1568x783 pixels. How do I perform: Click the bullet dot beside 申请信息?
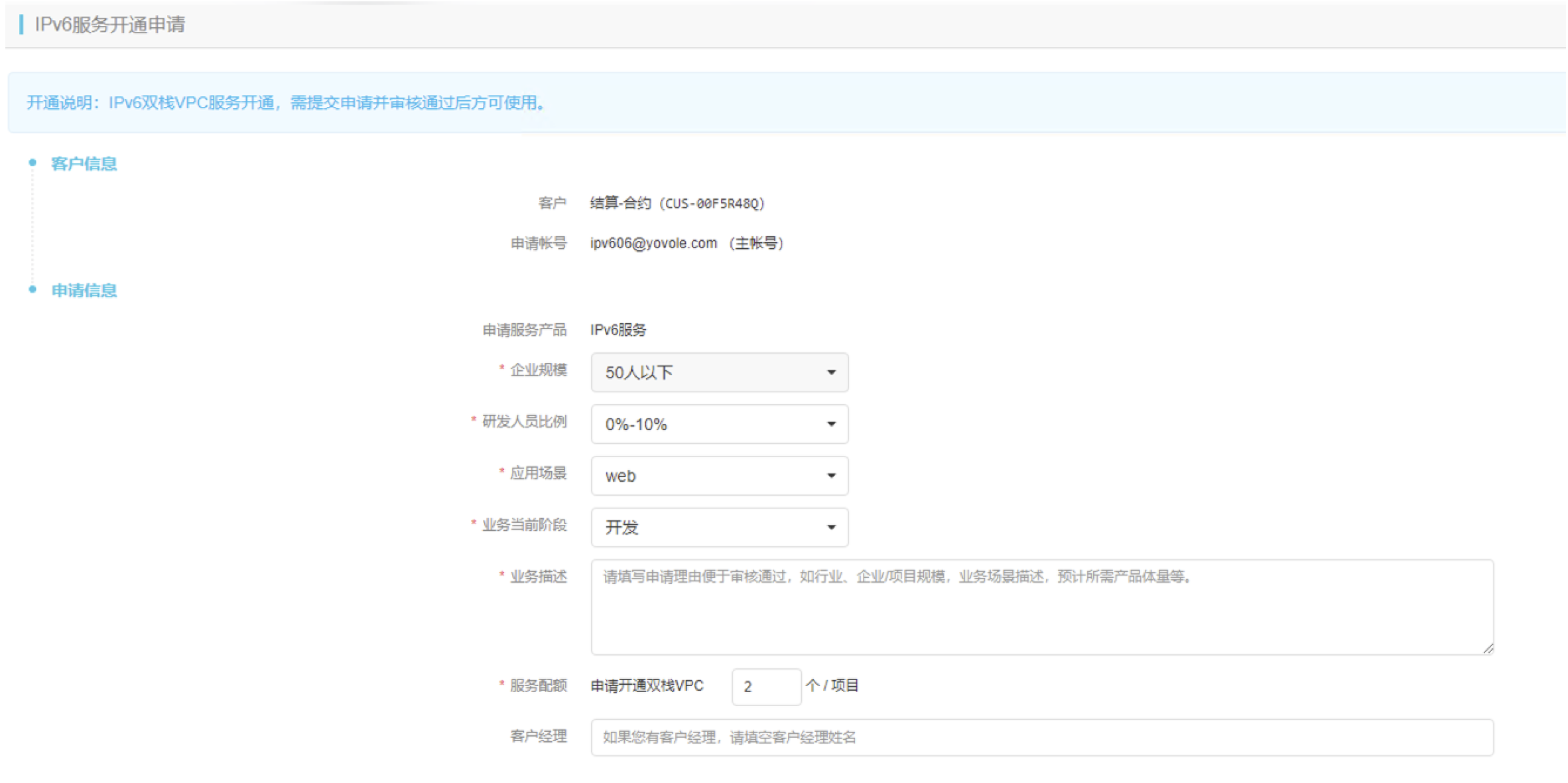coord(33,289)
